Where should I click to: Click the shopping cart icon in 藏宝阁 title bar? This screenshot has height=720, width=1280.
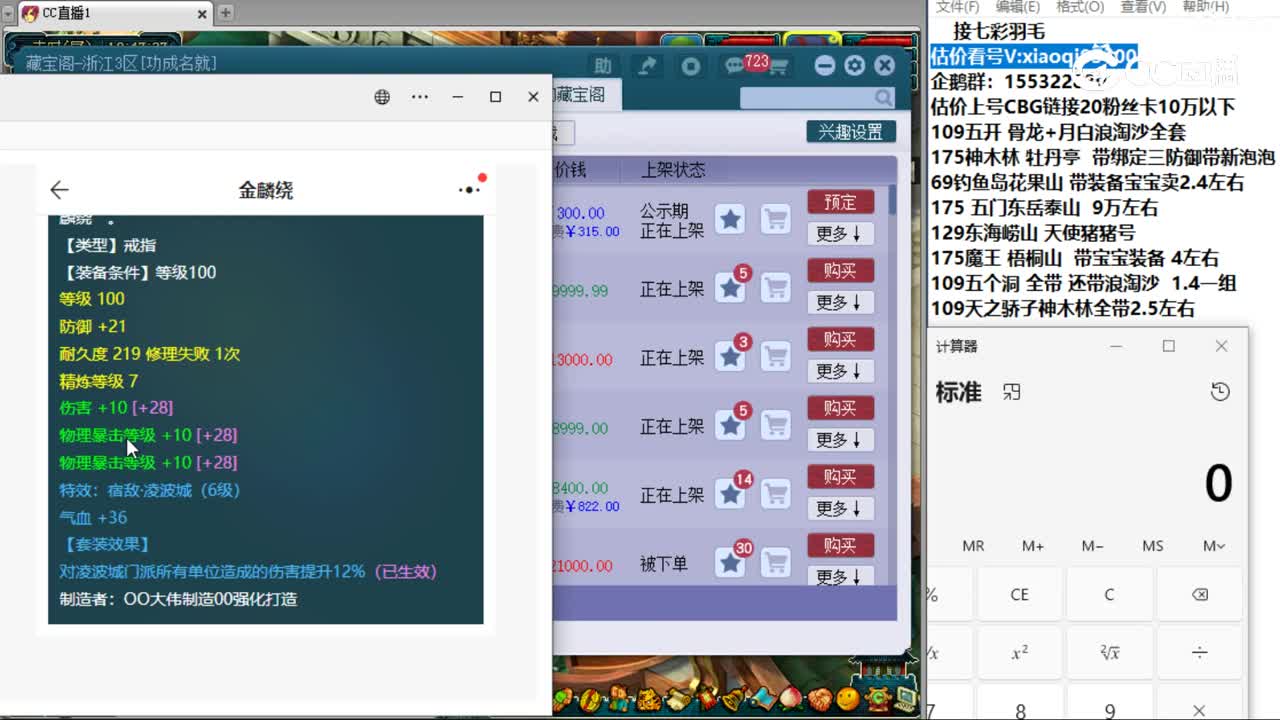pos(779,64)
